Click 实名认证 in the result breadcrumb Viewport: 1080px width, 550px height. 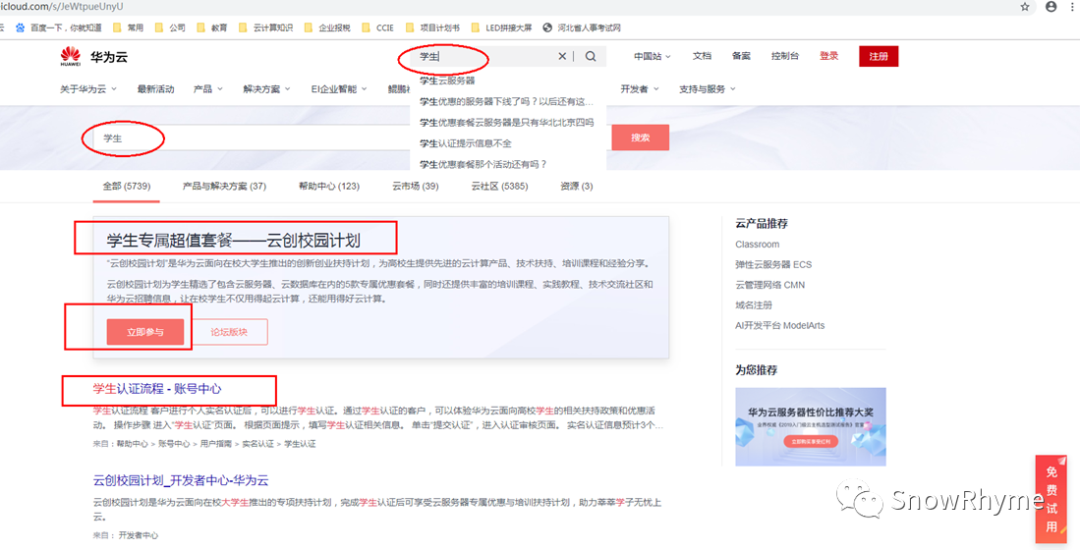(257, 444)
